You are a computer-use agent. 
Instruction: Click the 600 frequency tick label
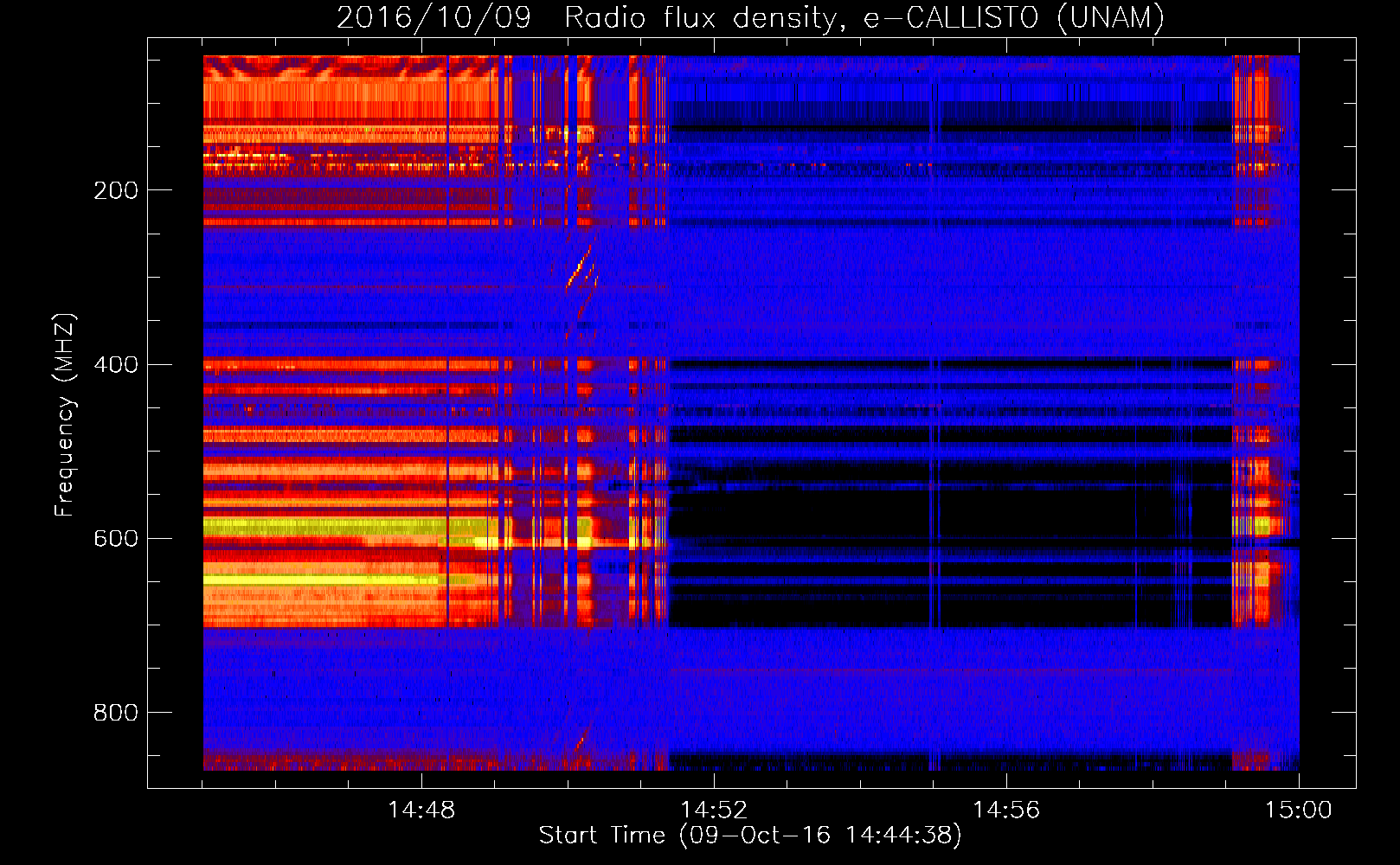(x=116, y=538)
